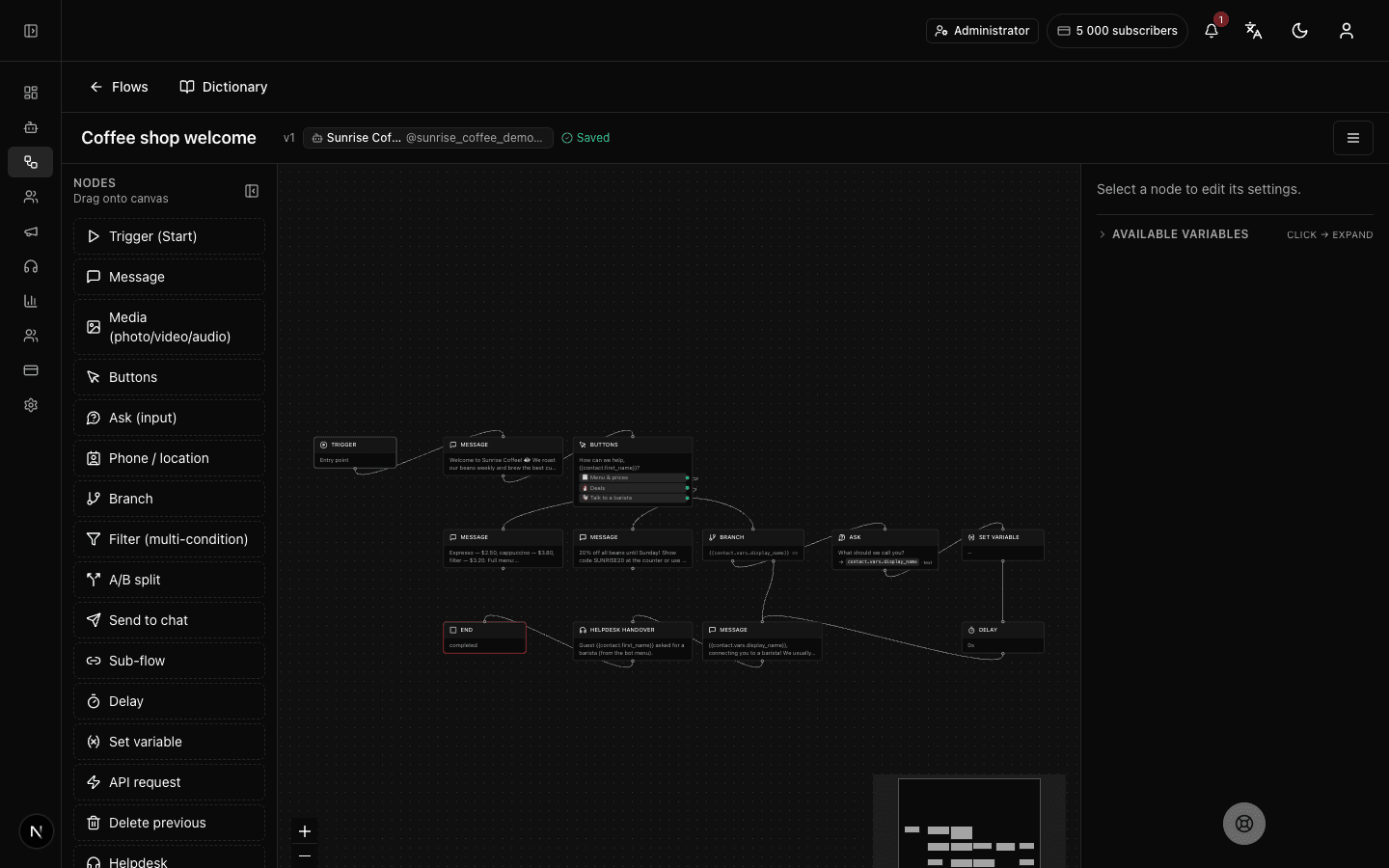This screenshot has width=1389, height=868.
Task: Click the Talk to a barista option
Action: coord(633,498)
